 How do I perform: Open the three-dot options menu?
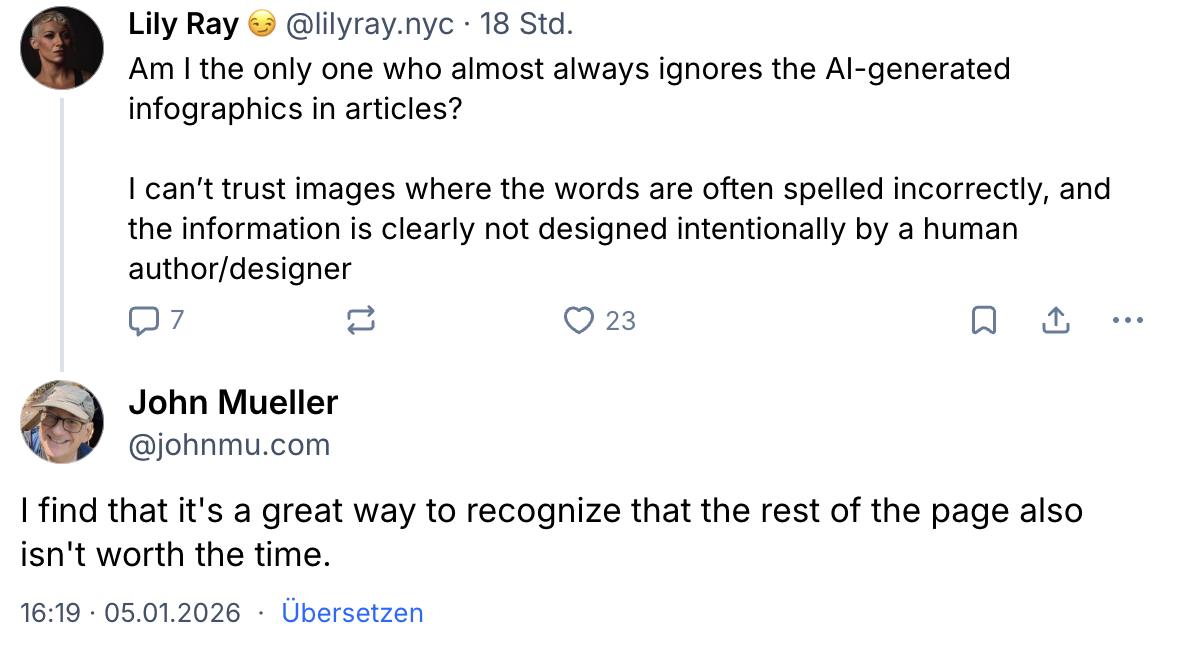[1128, 320]
